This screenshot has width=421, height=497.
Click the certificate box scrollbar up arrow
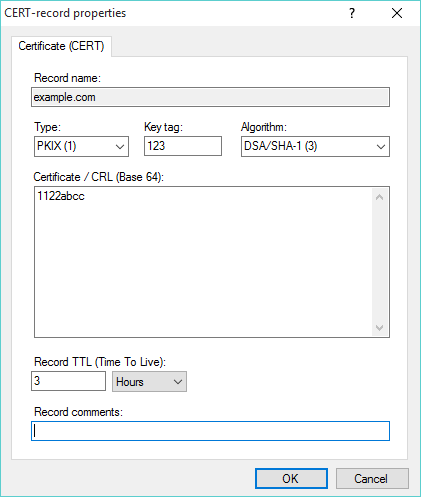tap(379, 197)
